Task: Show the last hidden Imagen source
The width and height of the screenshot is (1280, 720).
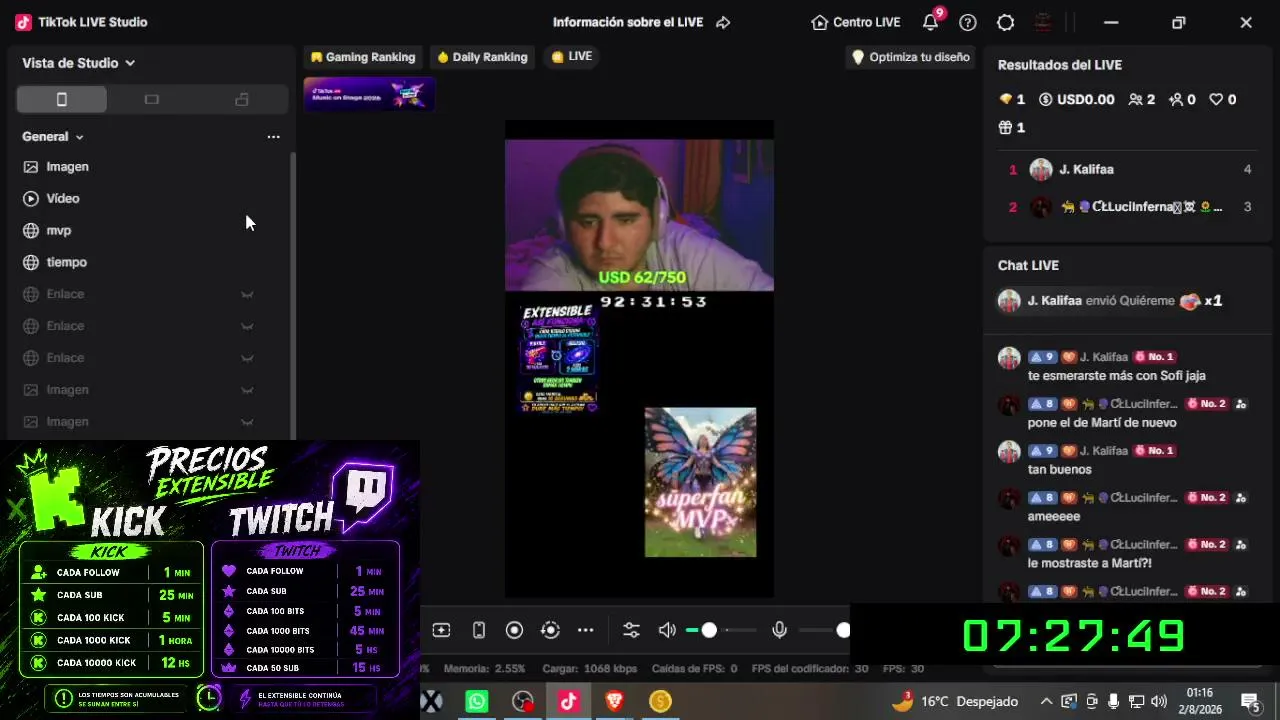Action: click(247, 422)
